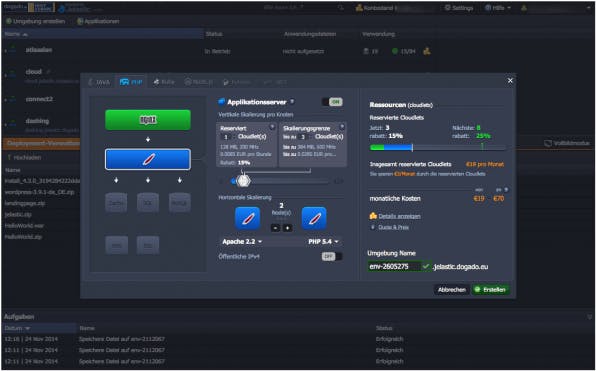Viewport: 596px width, 371px height.
Task: Click the help icon in the Skalierungsgrenze box
Action: coord(342,127)
